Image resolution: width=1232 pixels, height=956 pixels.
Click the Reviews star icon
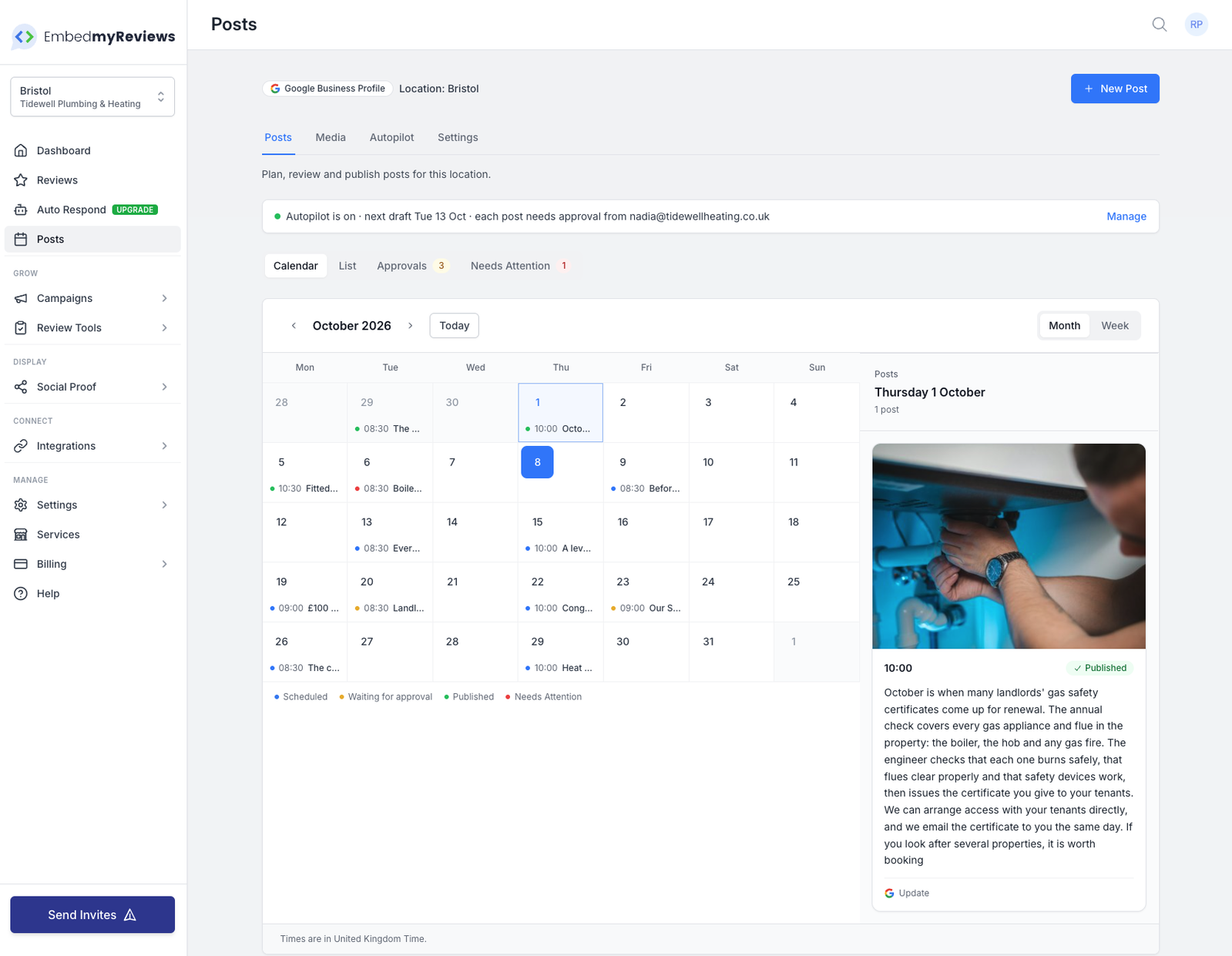tap(21, 180)
